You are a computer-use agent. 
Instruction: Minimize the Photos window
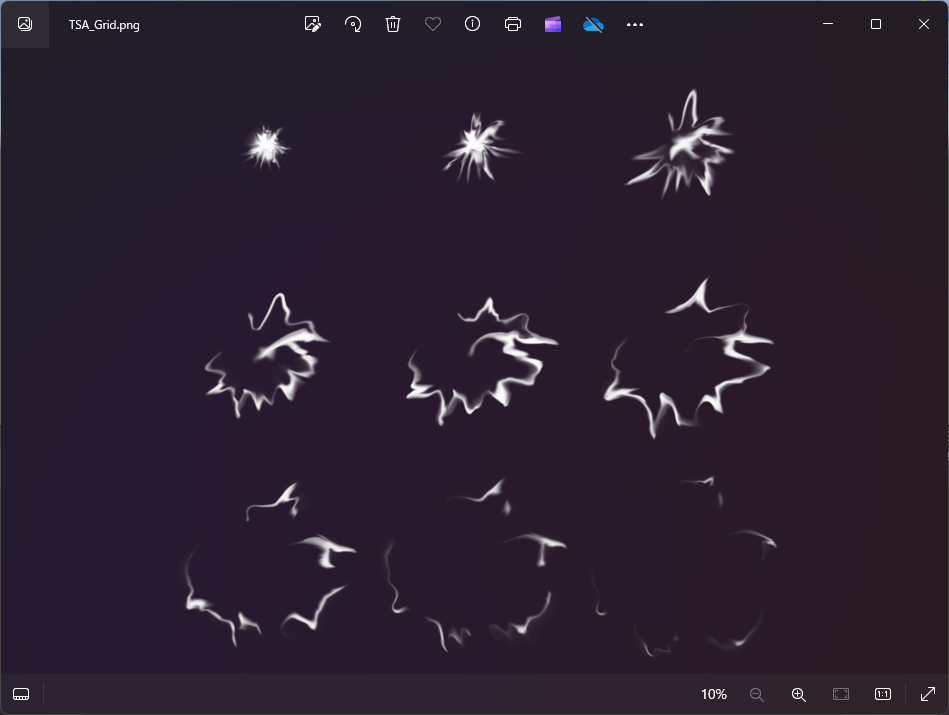click(x=828, y=24)
